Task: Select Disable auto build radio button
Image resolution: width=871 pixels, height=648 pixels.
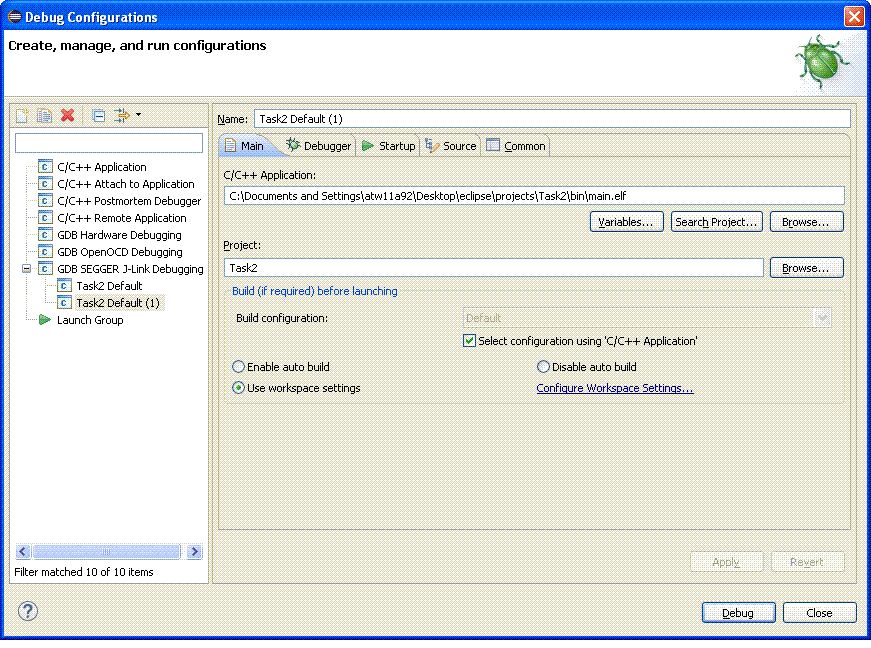Action: [x=543, y=366]
